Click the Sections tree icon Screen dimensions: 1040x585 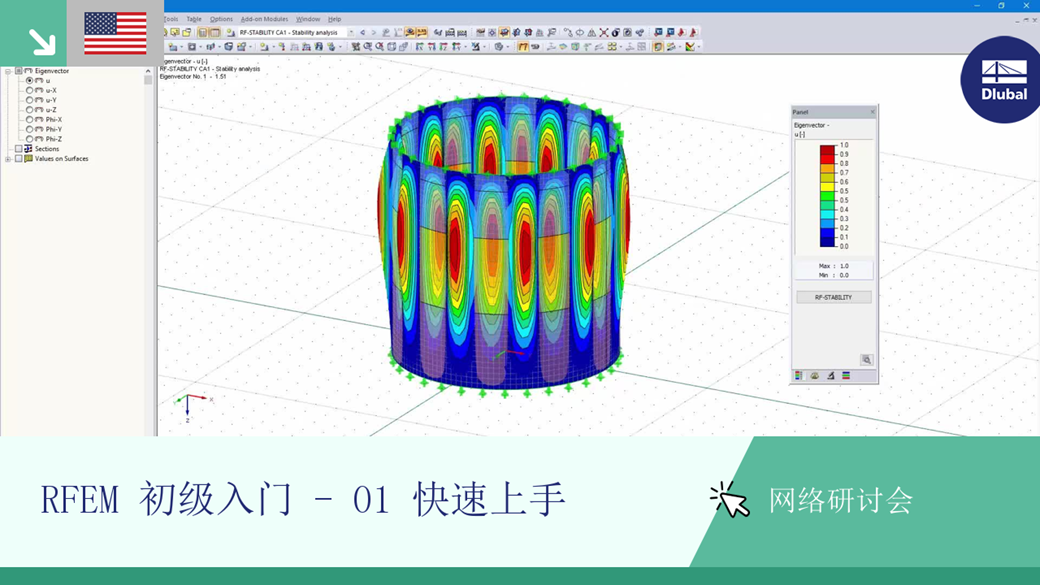tap(29, 149)
